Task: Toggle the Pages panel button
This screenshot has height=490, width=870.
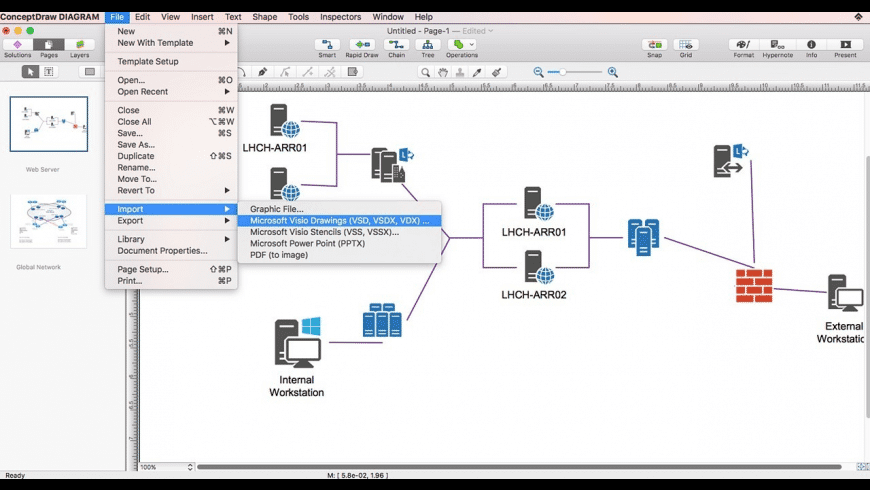Action: pos(48,45)
